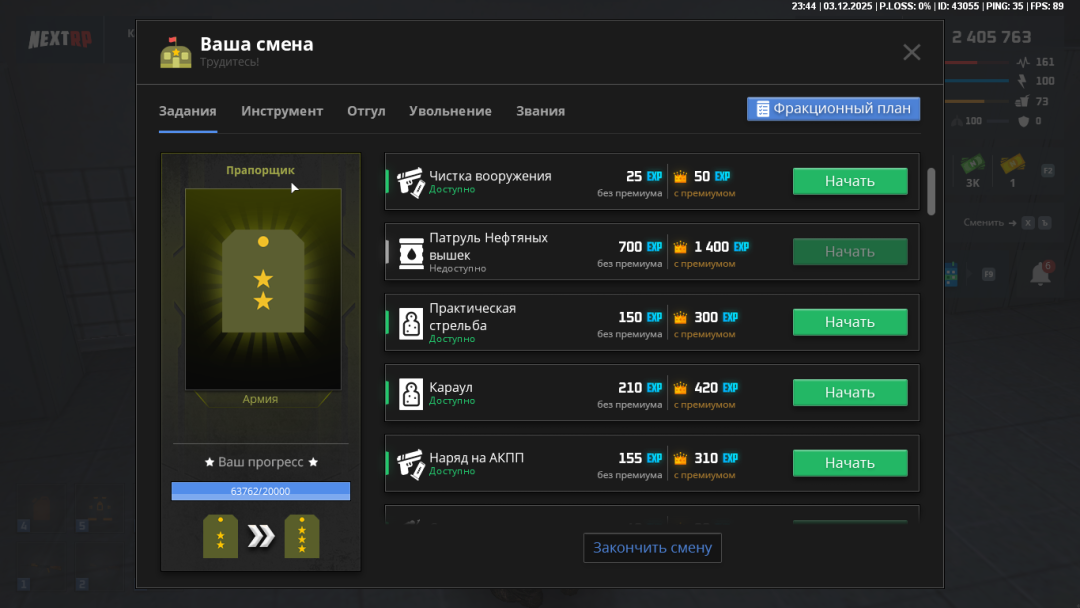Click the notification bell icon
The width and height of the screenshot is (1080, 608).
pos(1040,274)
